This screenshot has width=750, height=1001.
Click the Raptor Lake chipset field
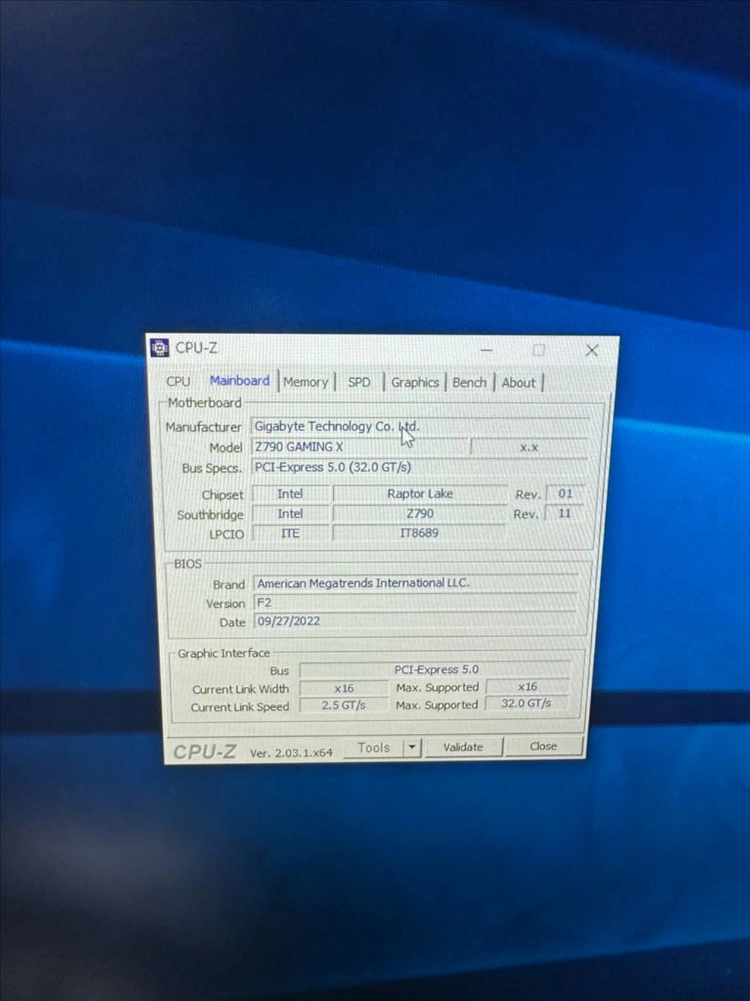tap(419, 493)
